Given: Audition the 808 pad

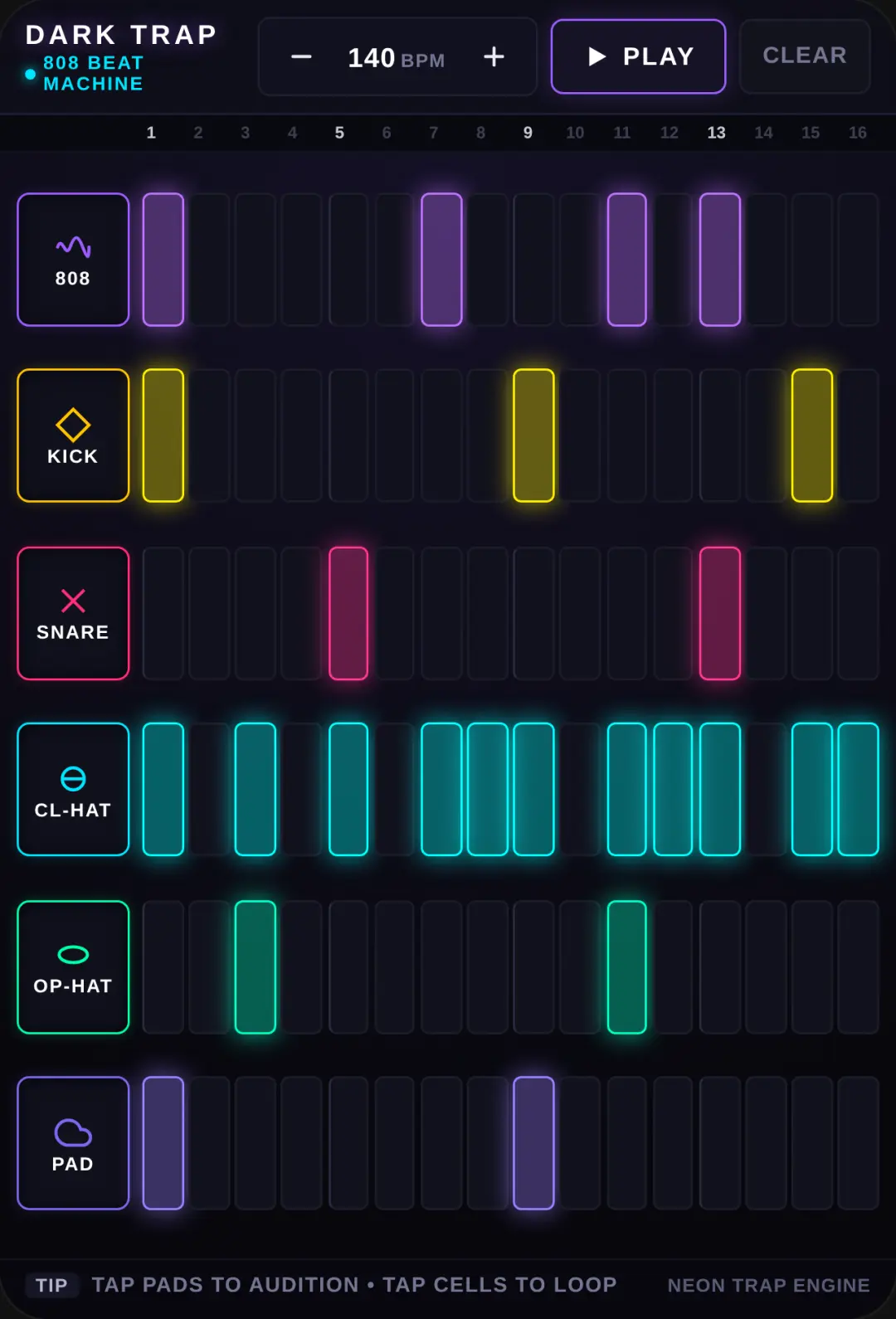Looking at the screenshot, I should pyautogui.click(x=73, y=260).
